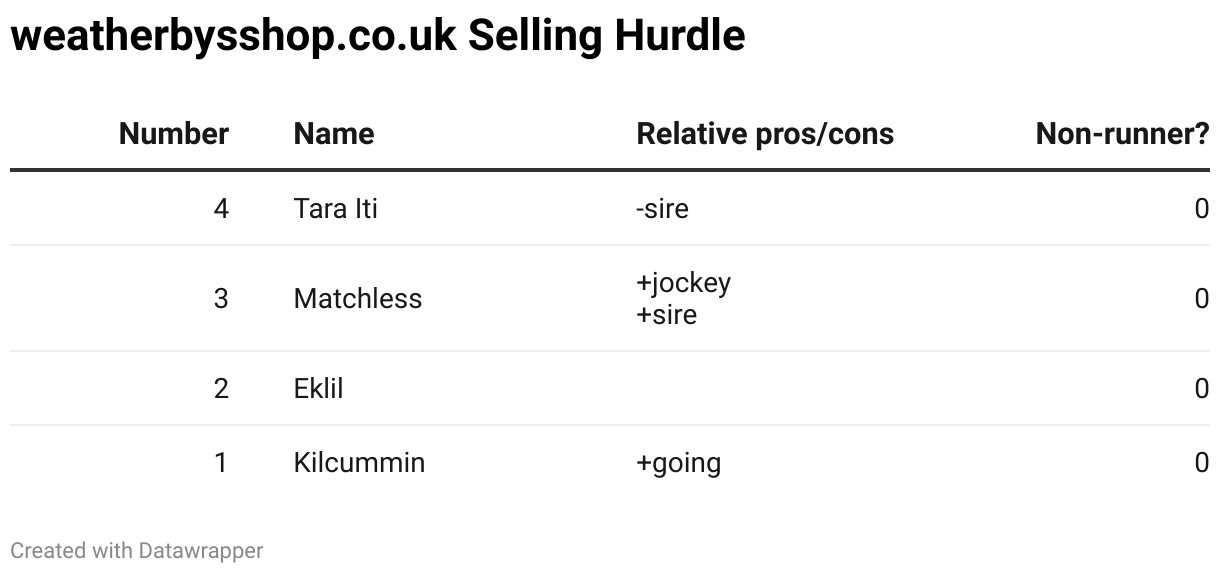
Task: Select the Tara Iti name cell
Action: point(336,209)
